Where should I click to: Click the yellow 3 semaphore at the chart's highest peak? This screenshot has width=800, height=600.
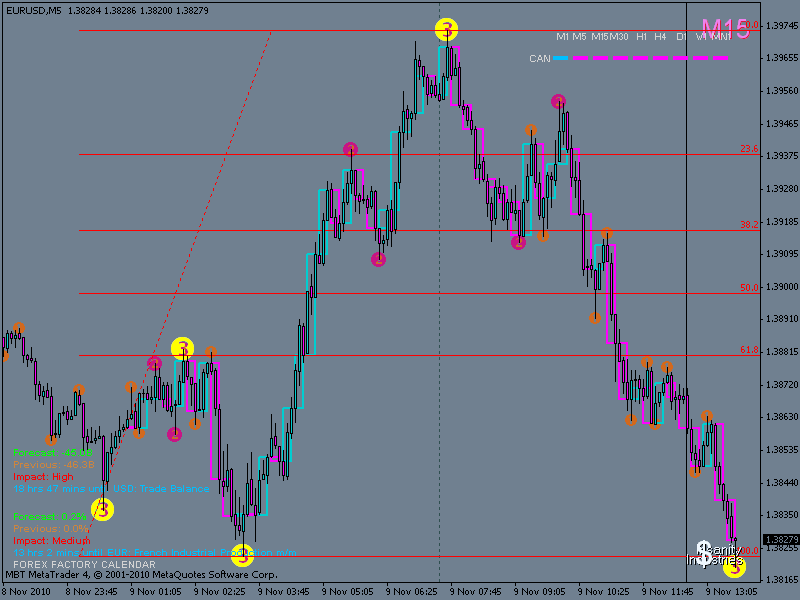pos(446,29)
